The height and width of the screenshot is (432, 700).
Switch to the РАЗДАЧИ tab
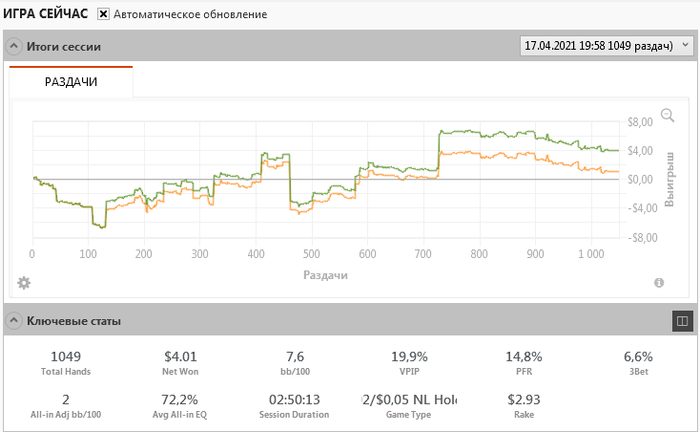[71, 82]
